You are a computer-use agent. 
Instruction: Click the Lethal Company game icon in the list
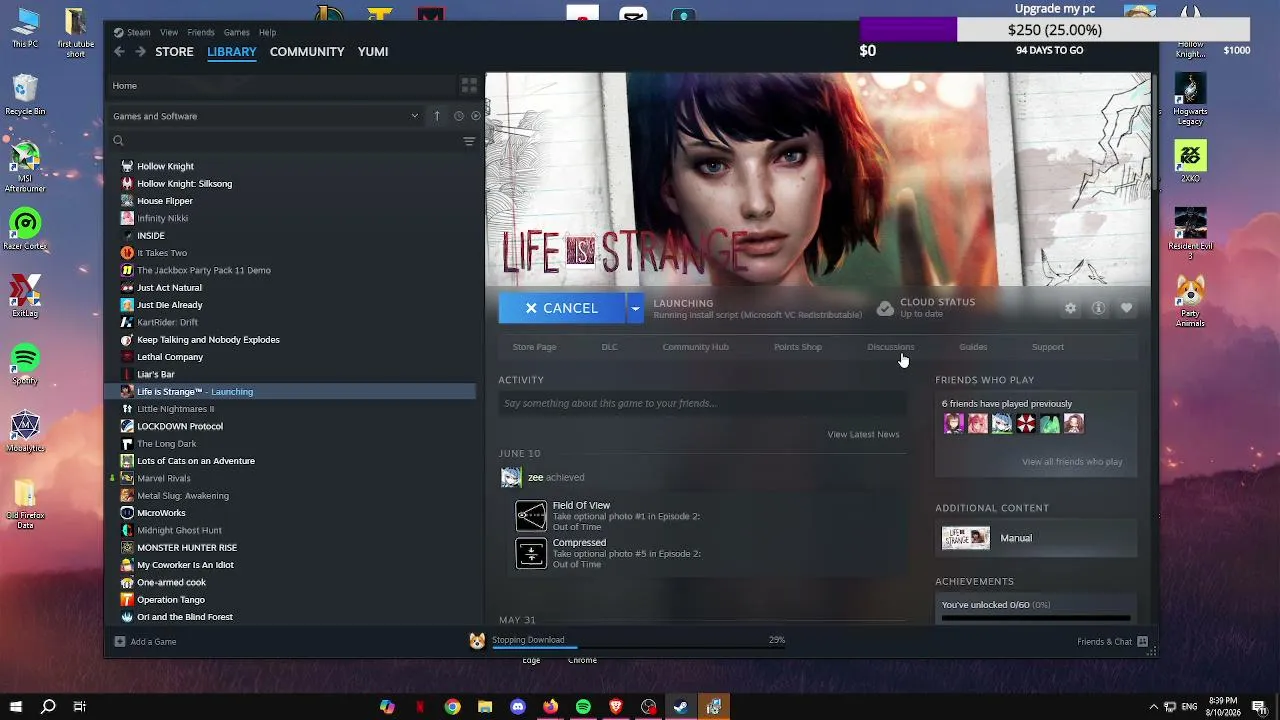(127, 357)
